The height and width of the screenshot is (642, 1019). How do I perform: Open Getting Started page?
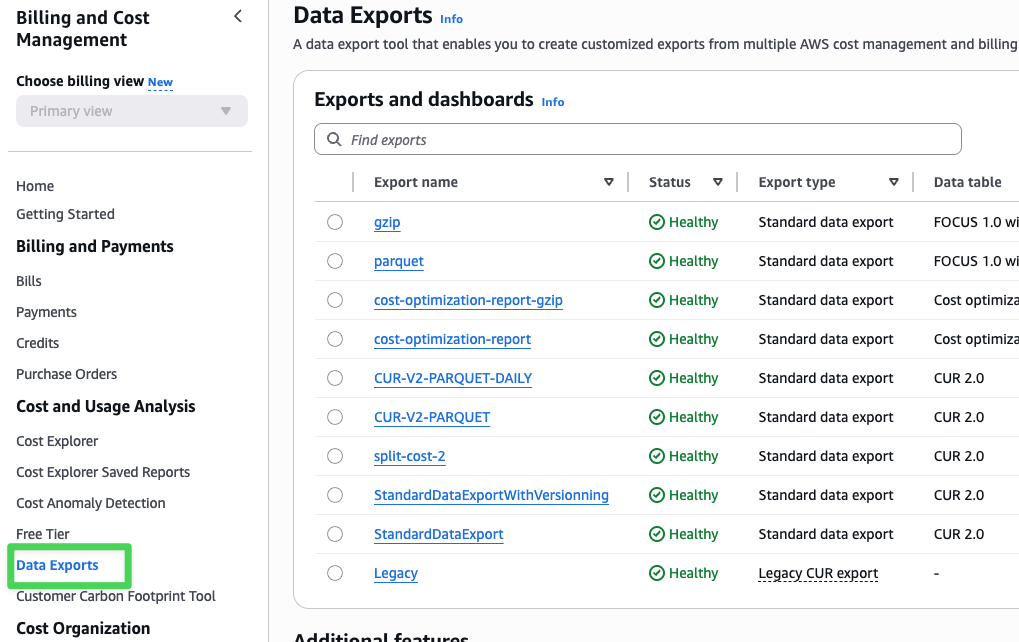[x=65, y=214]
